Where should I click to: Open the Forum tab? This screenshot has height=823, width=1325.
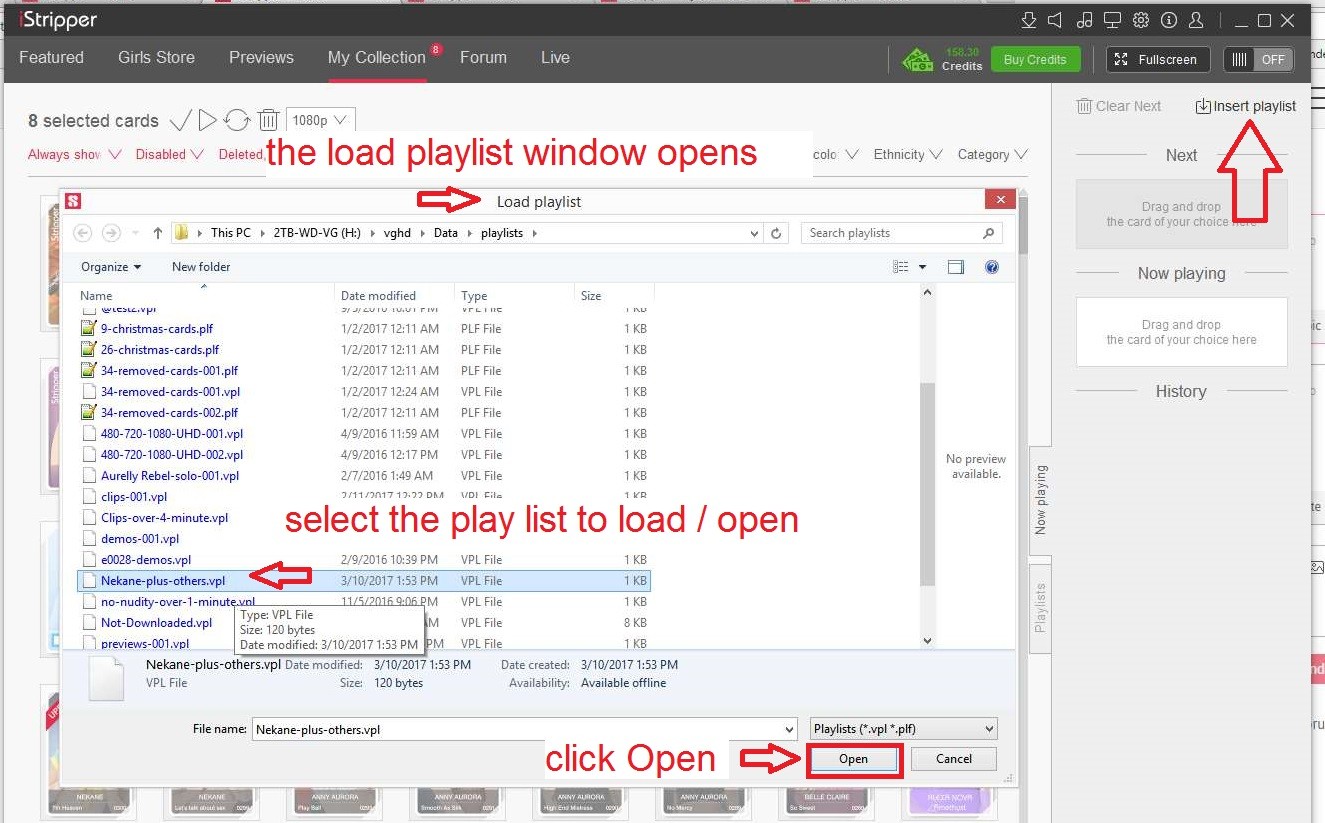pos(483,57)
